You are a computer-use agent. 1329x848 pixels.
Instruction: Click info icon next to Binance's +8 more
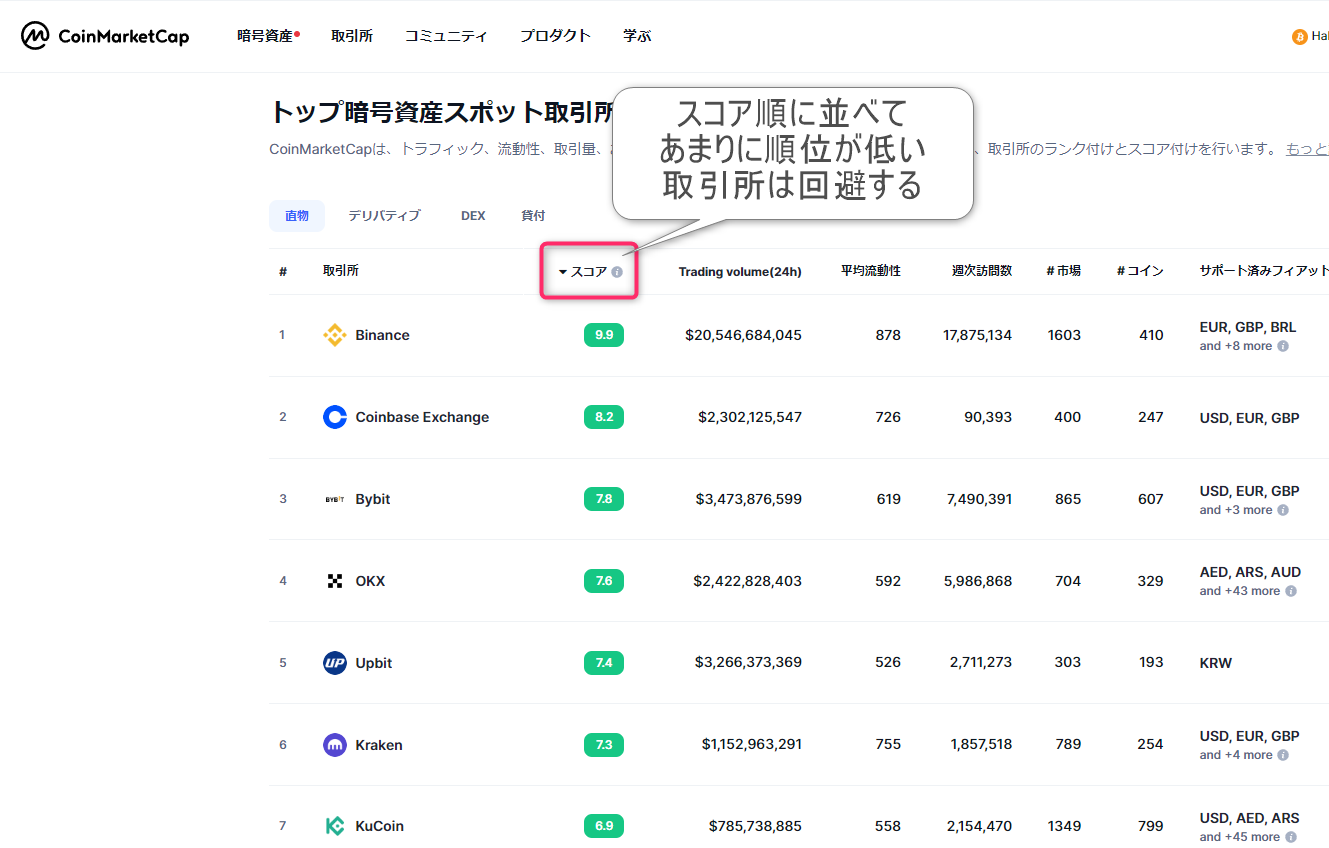point(1283,346)
